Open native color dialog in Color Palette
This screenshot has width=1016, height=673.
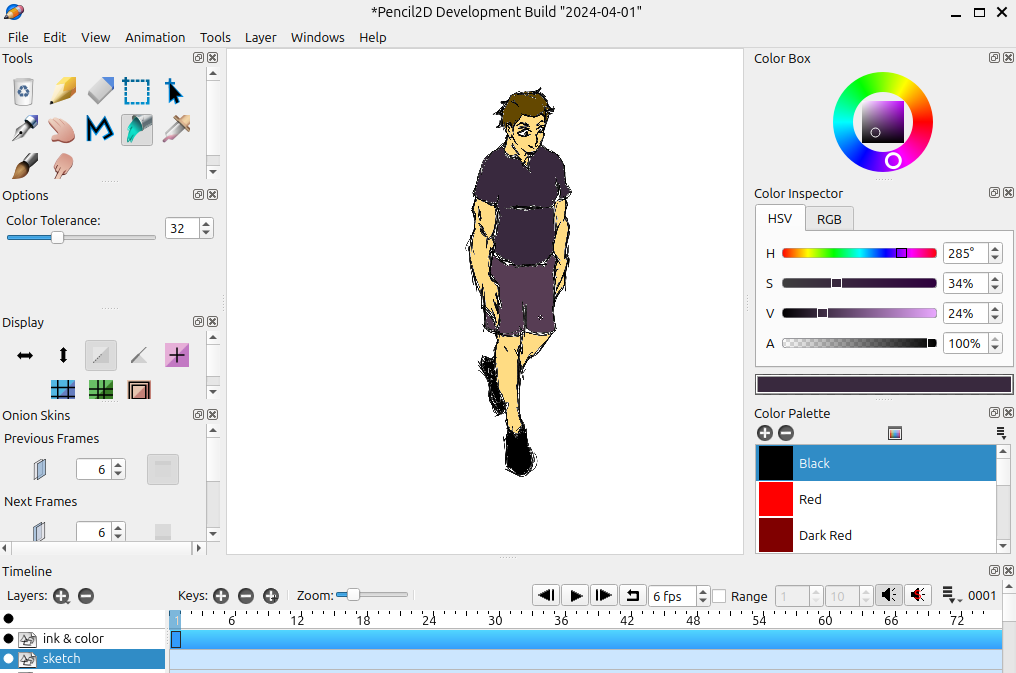pyautogui.click(x=895, y=433)
